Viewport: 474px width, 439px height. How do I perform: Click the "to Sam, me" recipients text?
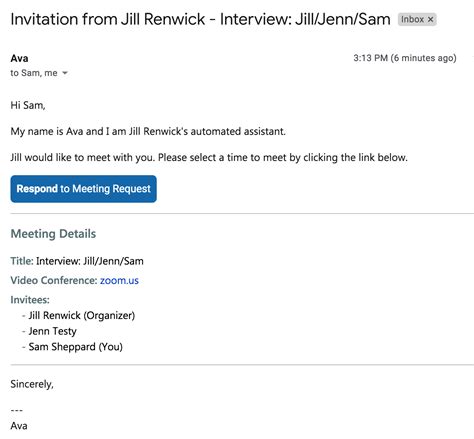34,73
